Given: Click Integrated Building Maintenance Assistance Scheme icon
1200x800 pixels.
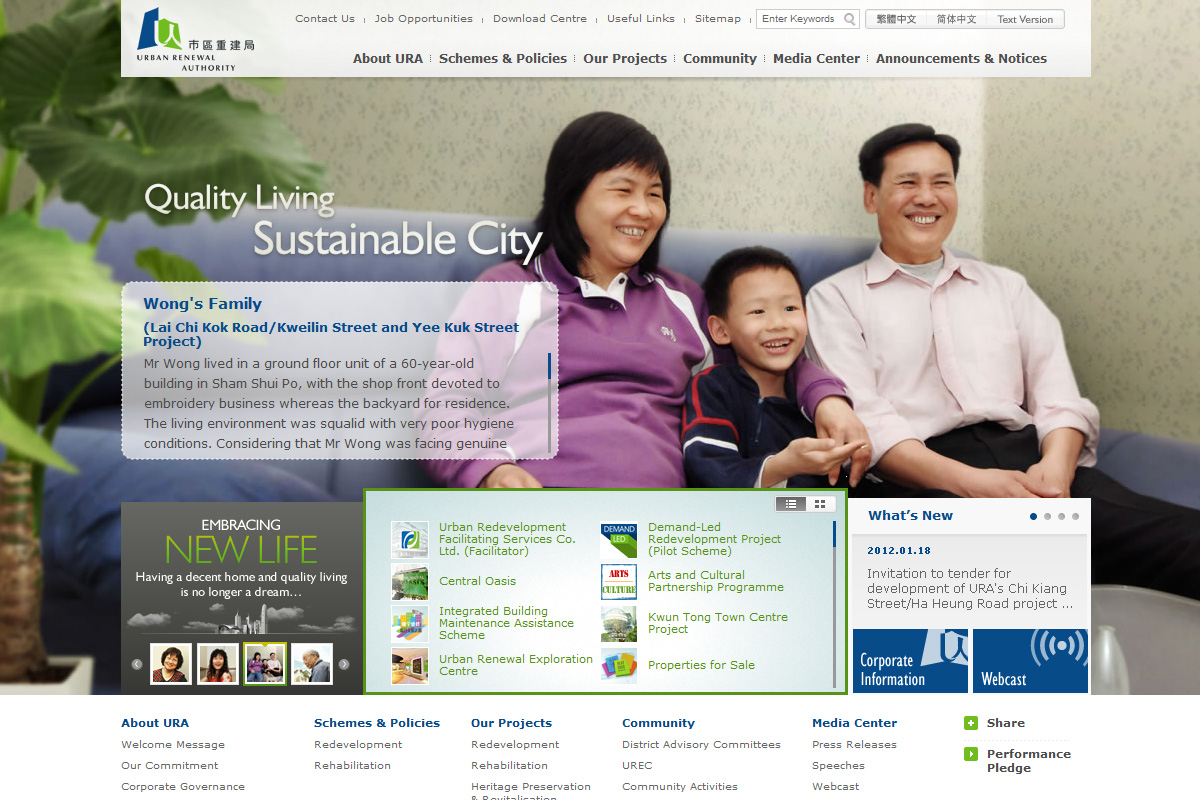Looking at the screenshot, I should pyautogui.click(x=409, y=623).
